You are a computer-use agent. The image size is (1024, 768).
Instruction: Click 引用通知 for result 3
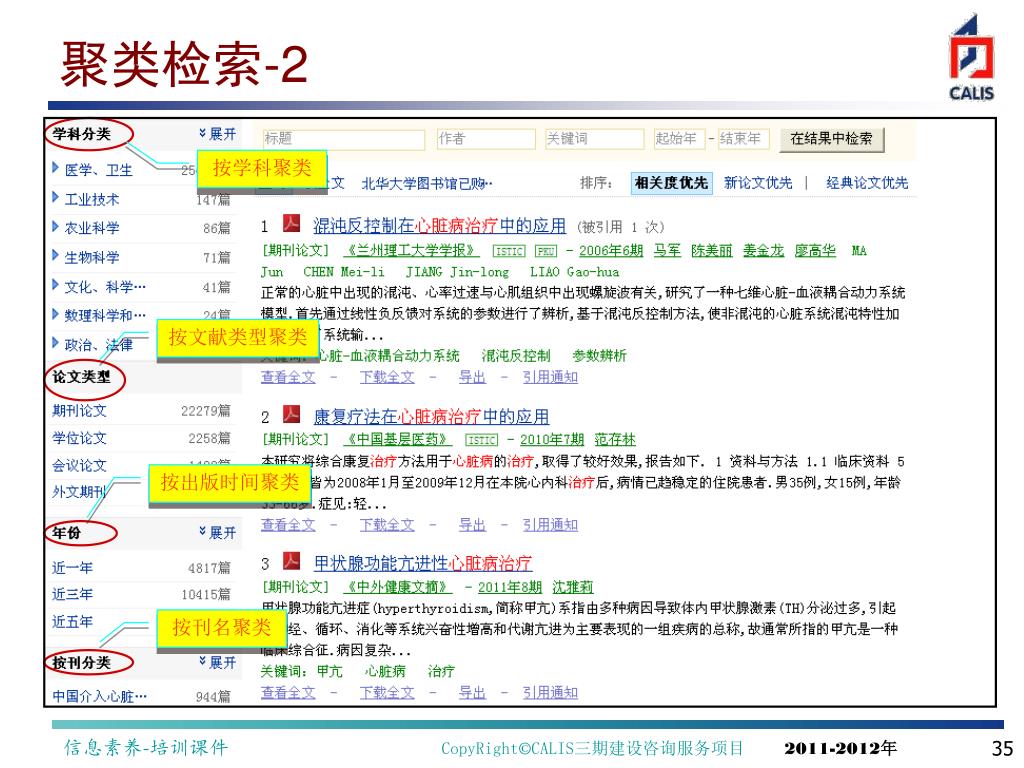coord(550,692)
